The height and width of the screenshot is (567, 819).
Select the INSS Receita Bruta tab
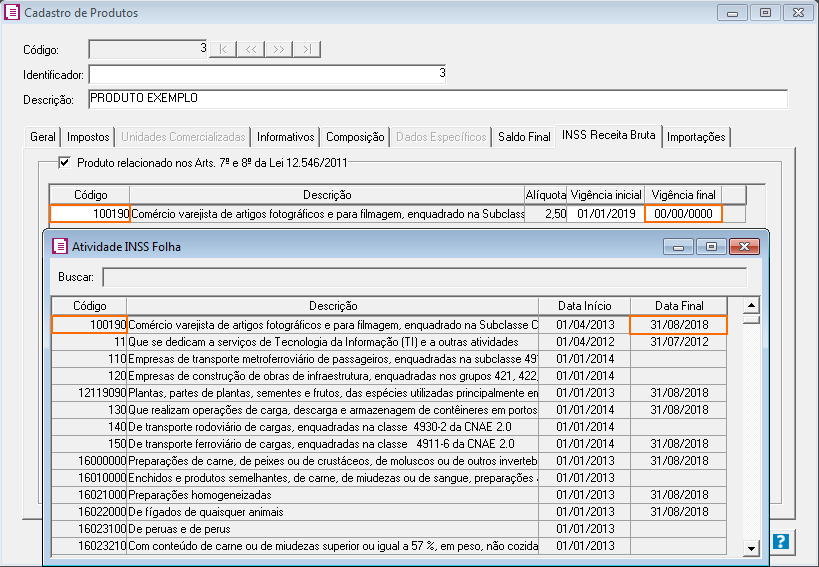point(609,135)
